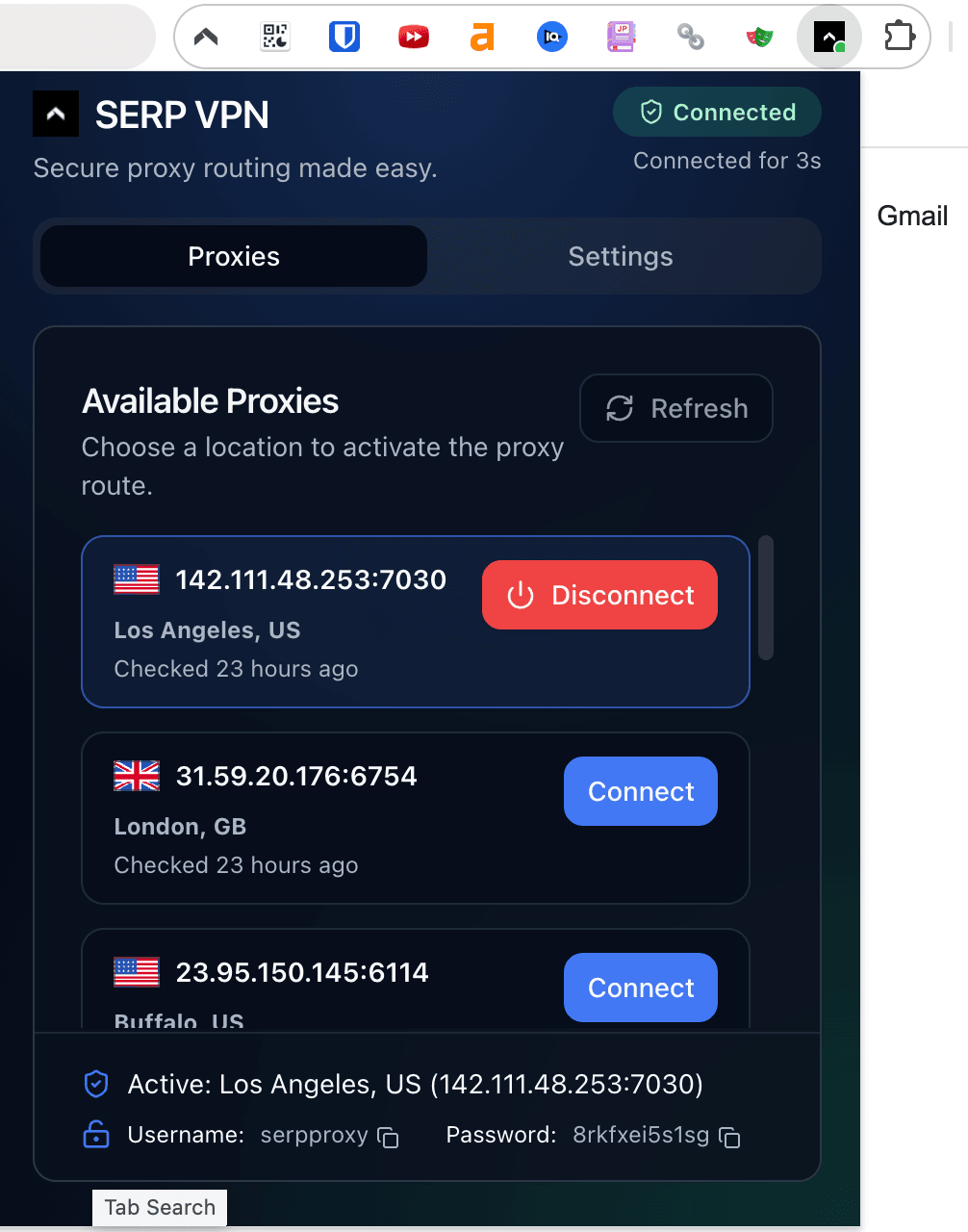
Task: Switch to the Settings tab
Action: pyautogui.click(x=620, y=256)
